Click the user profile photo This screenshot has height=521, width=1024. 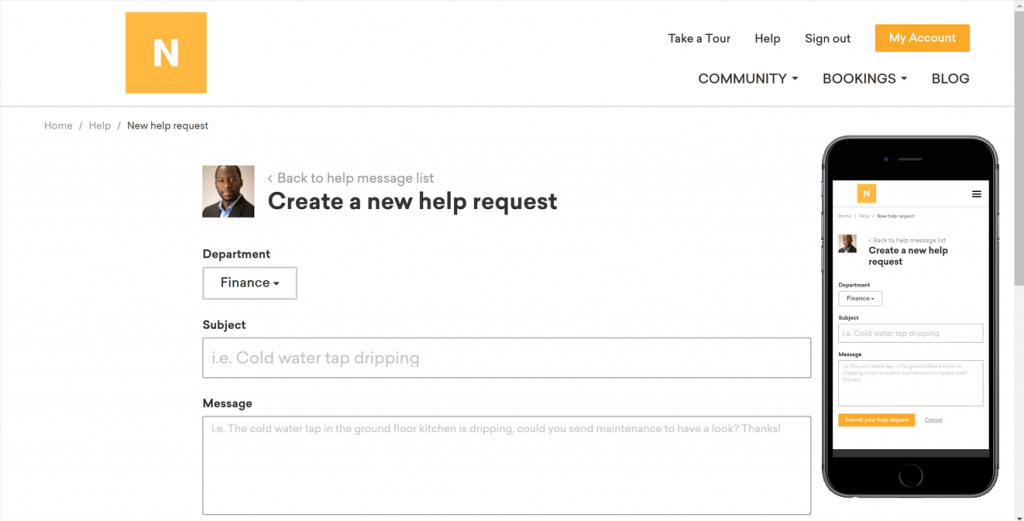click(x=228, y=191)
